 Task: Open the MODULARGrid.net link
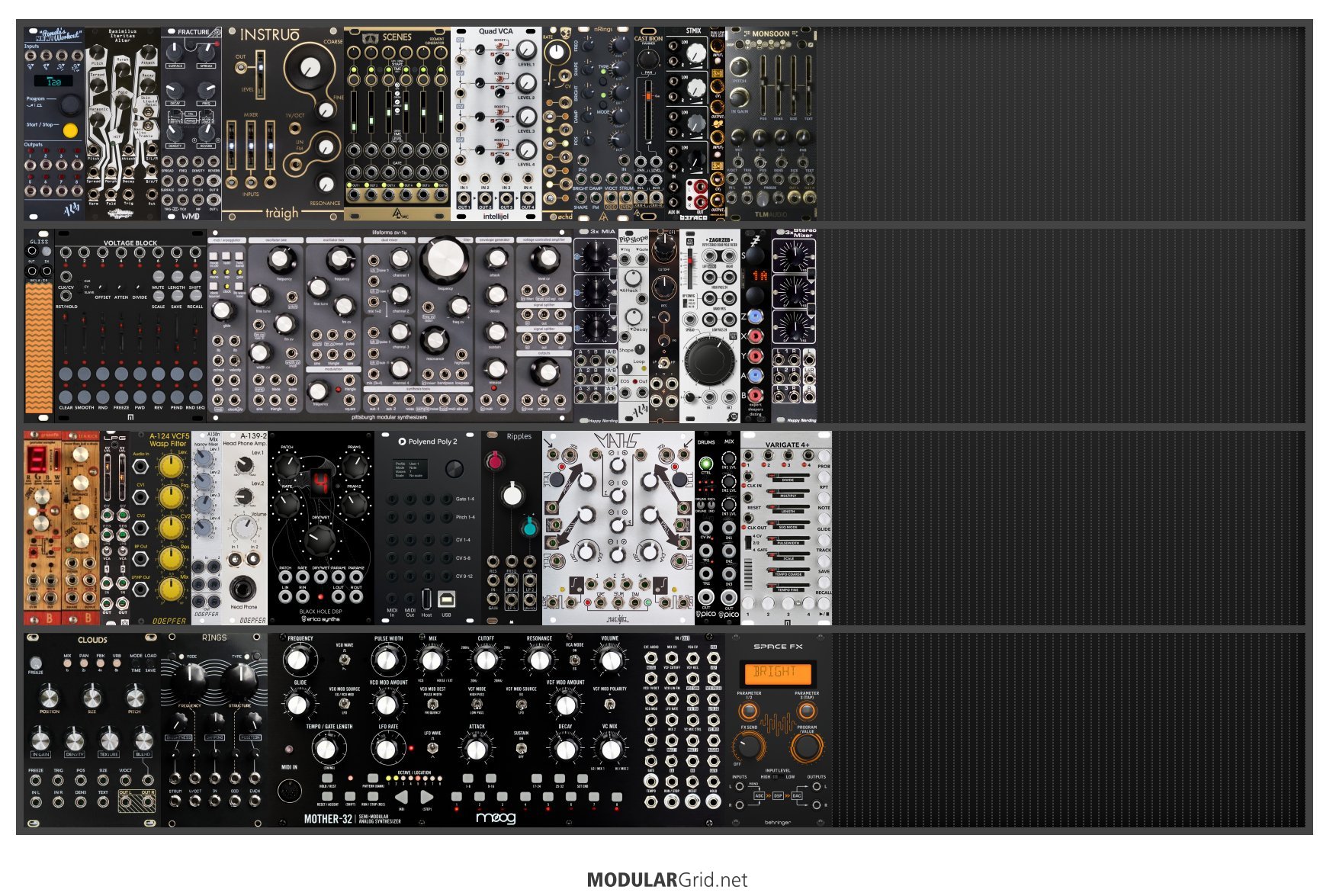click(667, 879)
